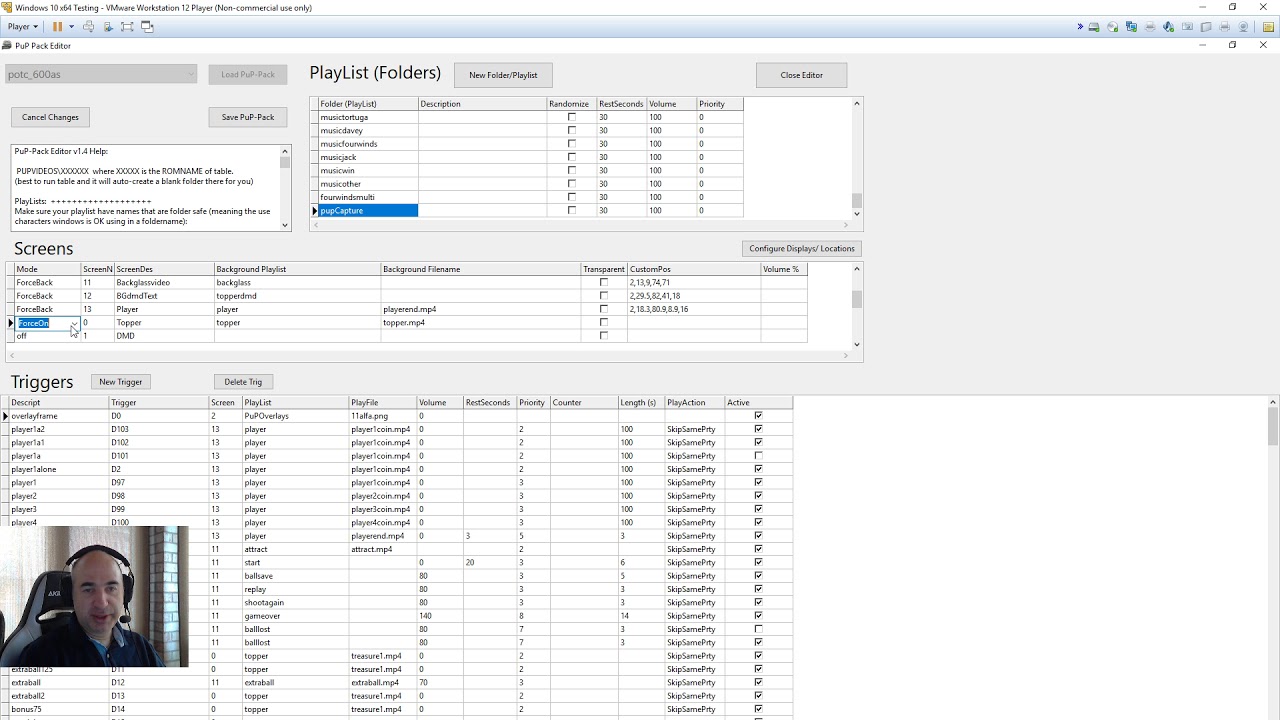Click the sound card device icon

1169,27
